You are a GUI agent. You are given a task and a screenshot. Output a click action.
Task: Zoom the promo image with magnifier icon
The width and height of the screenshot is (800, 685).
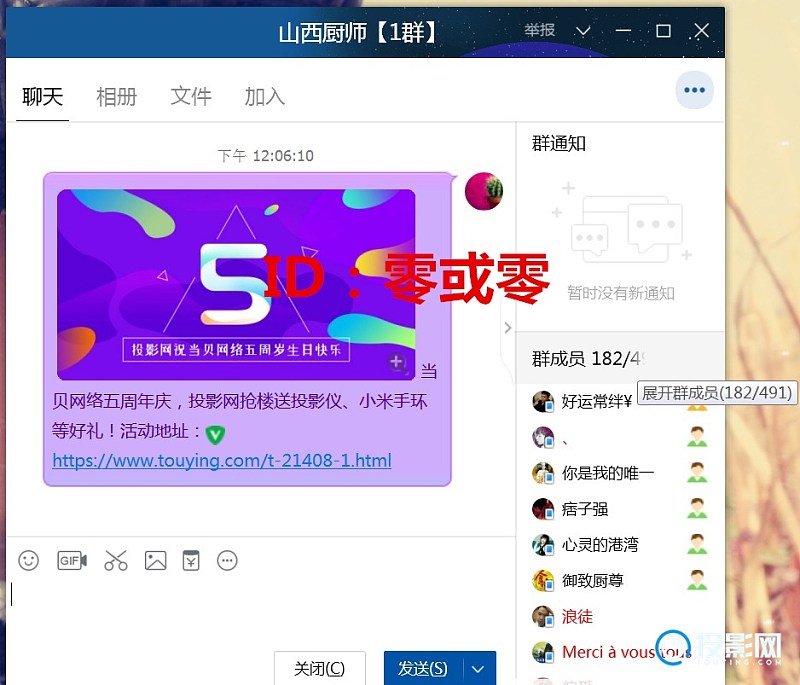[397, 362]
